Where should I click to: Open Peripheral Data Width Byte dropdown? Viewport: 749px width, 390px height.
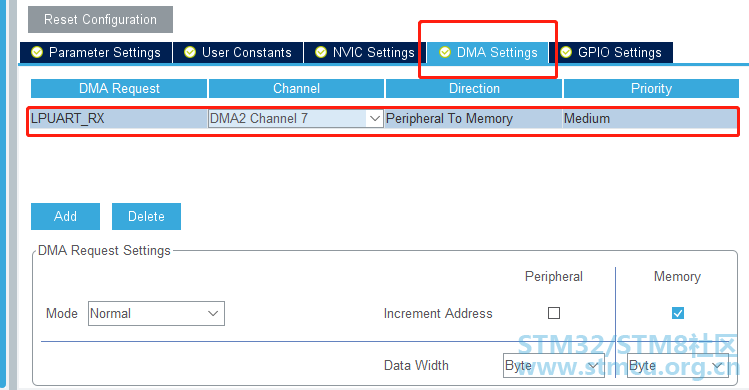click(x=554, y=366)
